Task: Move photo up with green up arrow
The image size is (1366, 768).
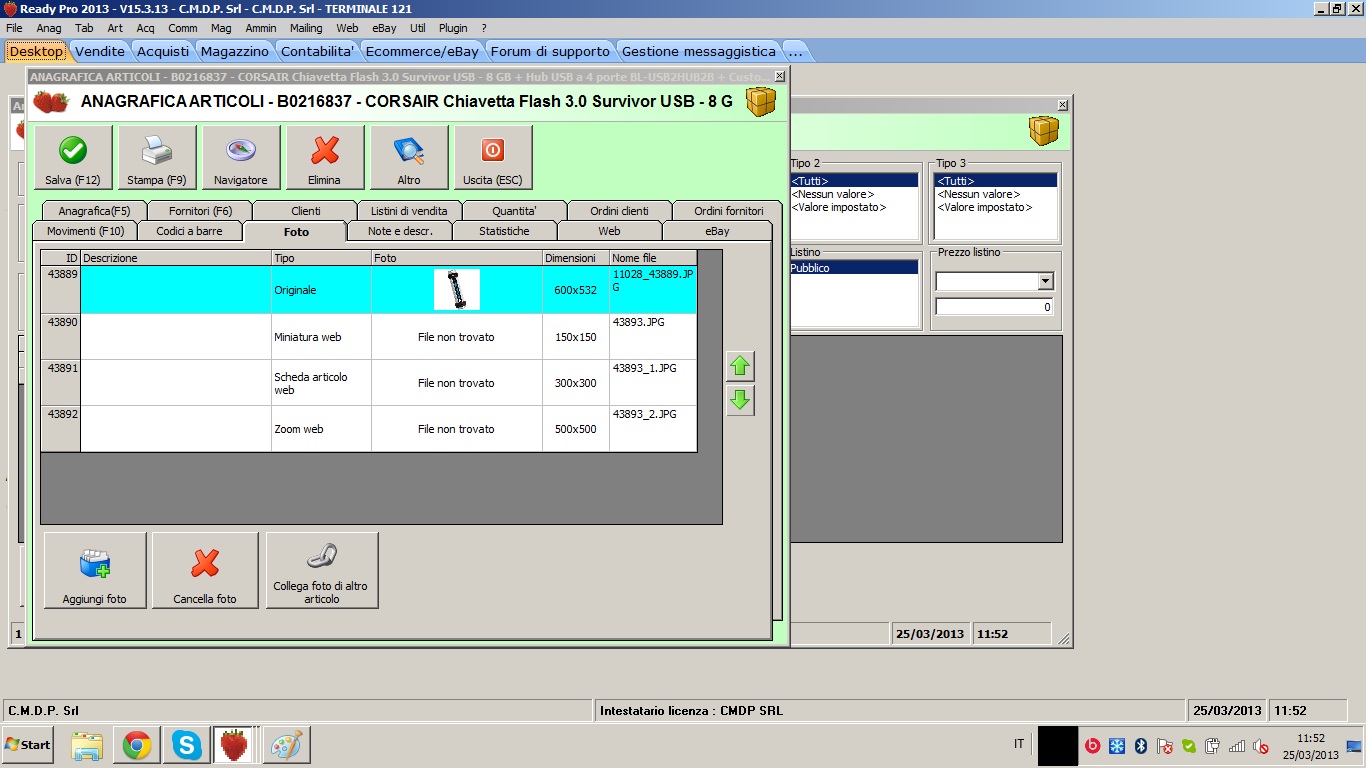Action: click(740, 366)
